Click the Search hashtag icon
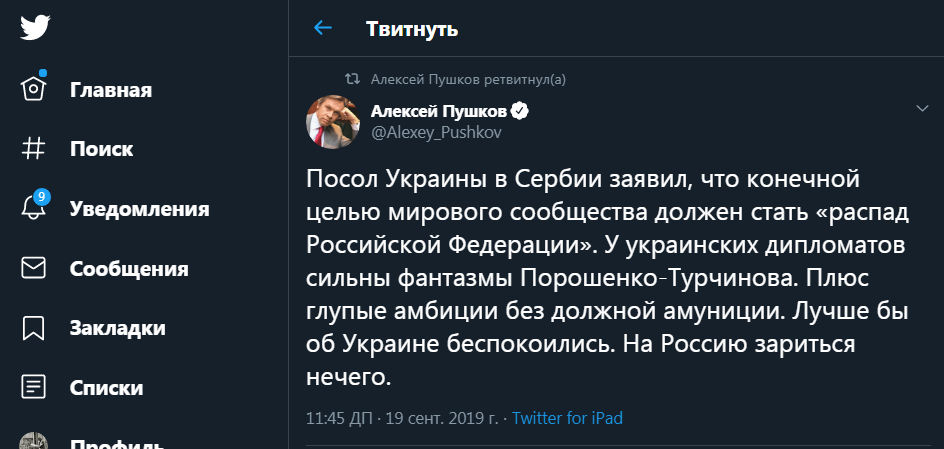This screenshot has height=449, width=944. (x=34, y=149)
